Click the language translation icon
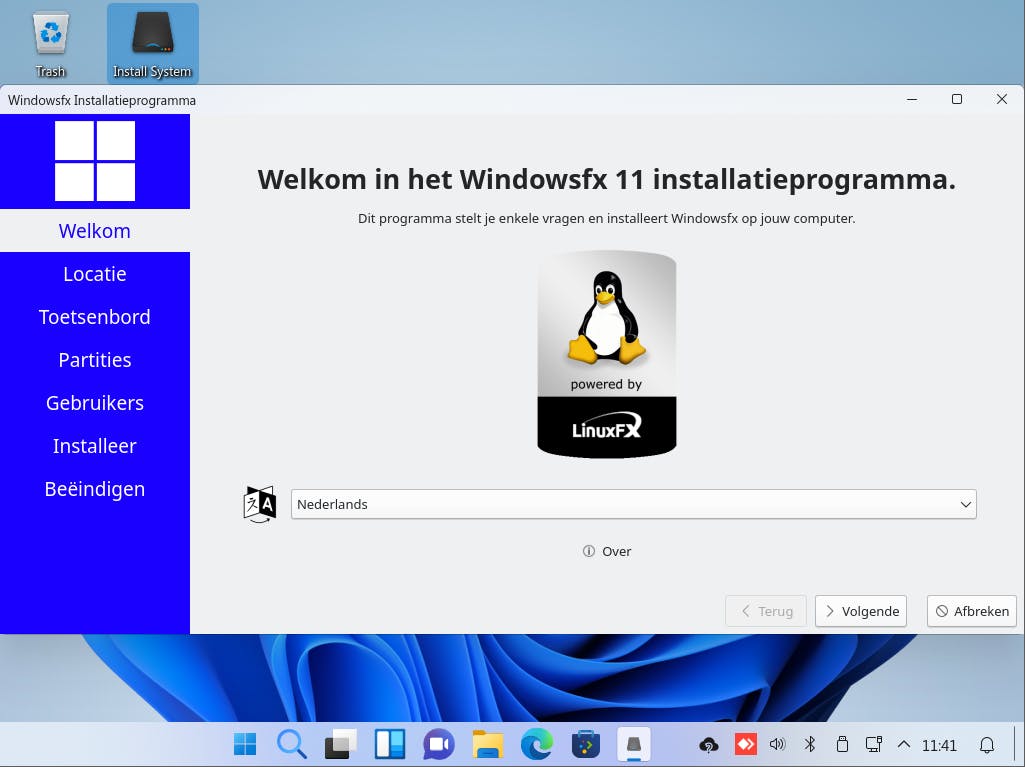The height and width of the screenshot is (767, 1025). click(260, 504)
